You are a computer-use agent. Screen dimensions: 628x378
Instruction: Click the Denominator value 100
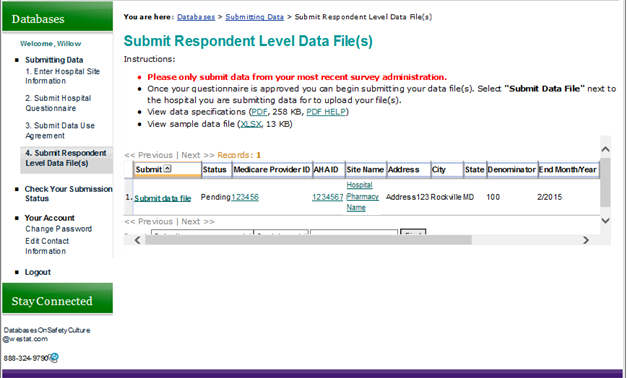[x=493, y=197]
